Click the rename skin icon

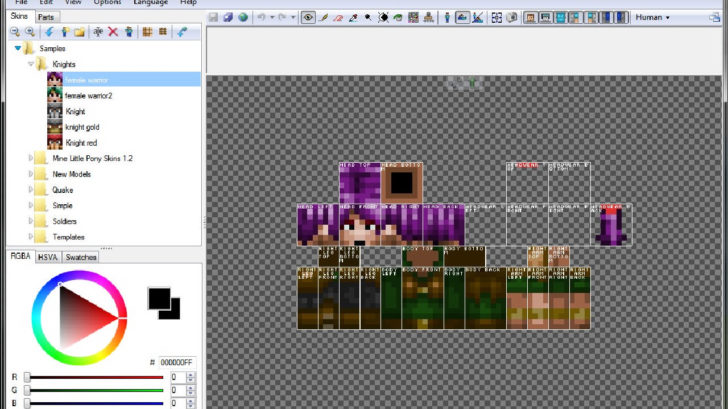(98, 32)
